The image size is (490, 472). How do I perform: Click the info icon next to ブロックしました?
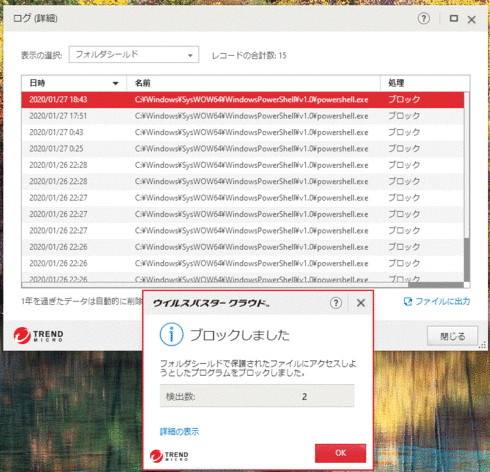tap(171, 334)
